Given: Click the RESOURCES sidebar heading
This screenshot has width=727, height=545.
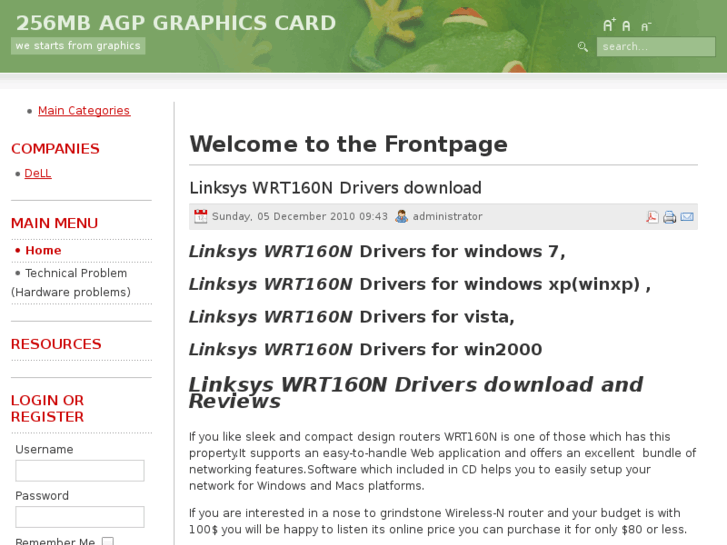Looking at the screenshot, I should click(x=56, y=344).
